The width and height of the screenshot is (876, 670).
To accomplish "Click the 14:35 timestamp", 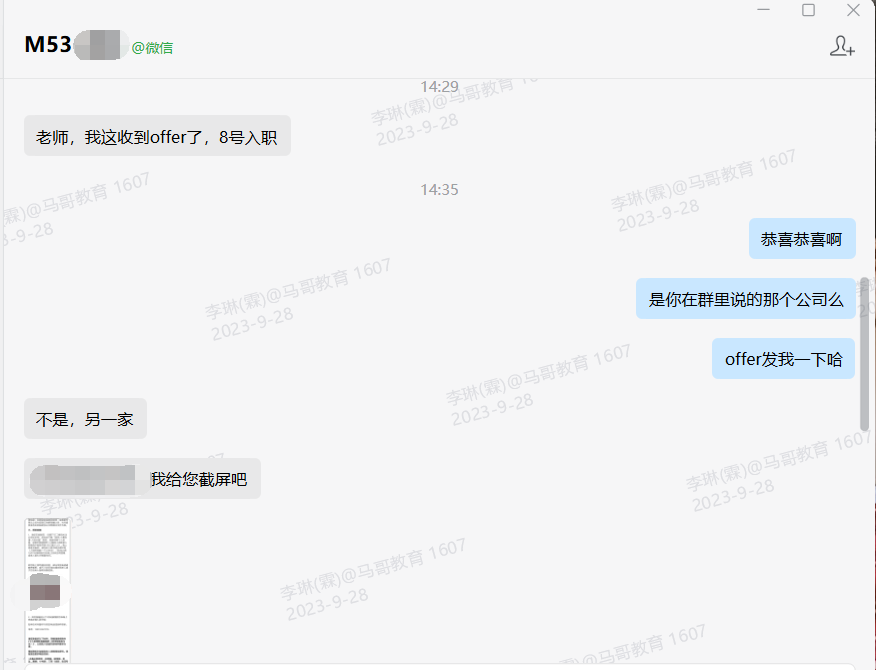I will tap(439, 189).
